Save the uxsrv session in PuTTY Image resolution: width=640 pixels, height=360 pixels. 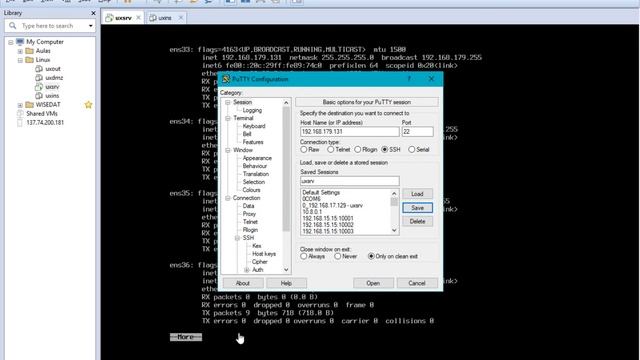[417, 208]
